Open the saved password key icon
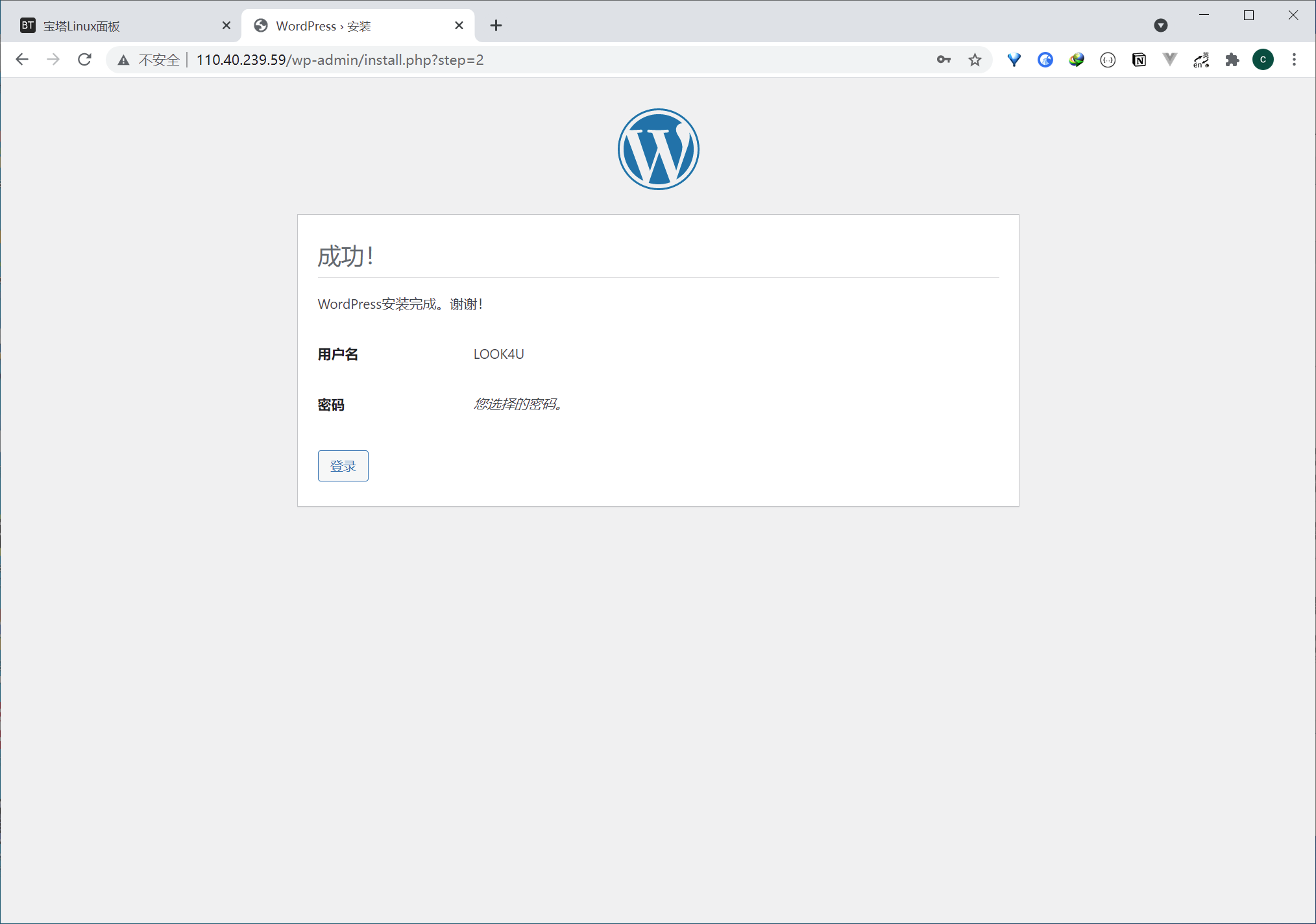The width and height of the screenshot is (1316, 924). (x=944, y=60)
